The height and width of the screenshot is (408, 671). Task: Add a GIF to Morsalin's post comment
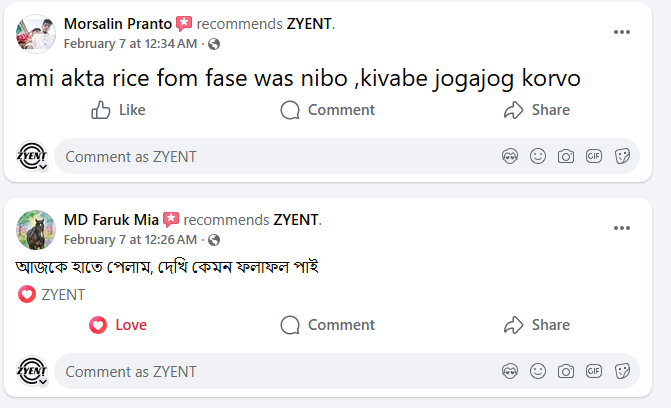pyautogui.click(x=594, y=157)
